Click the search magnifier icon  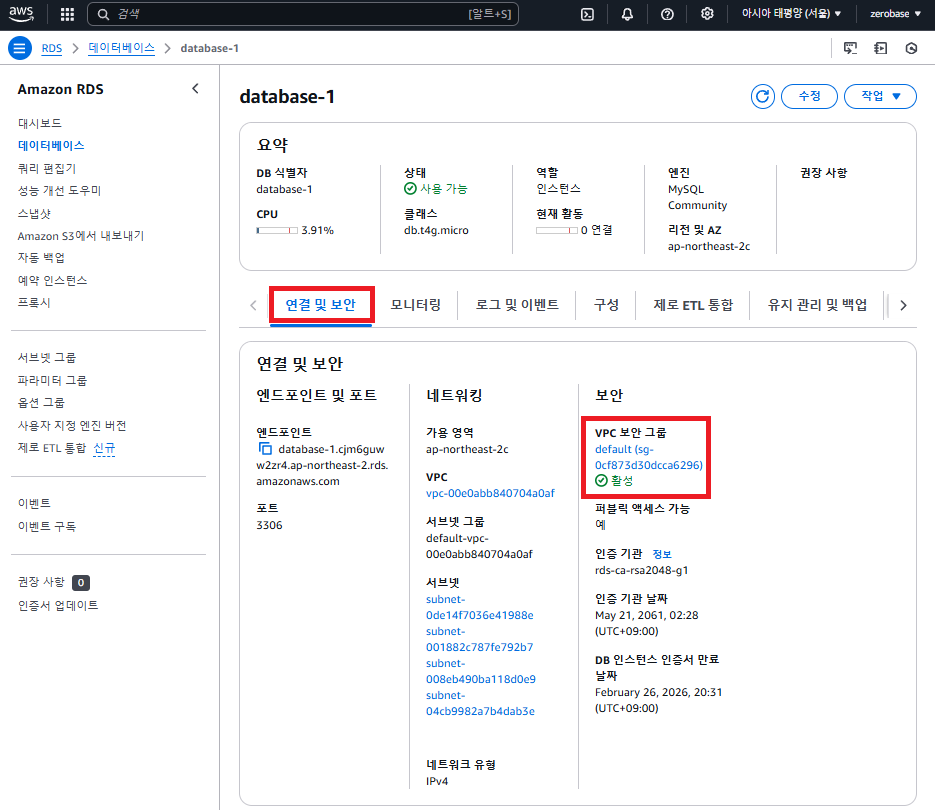pyautogui.click(x=103, y=14)
